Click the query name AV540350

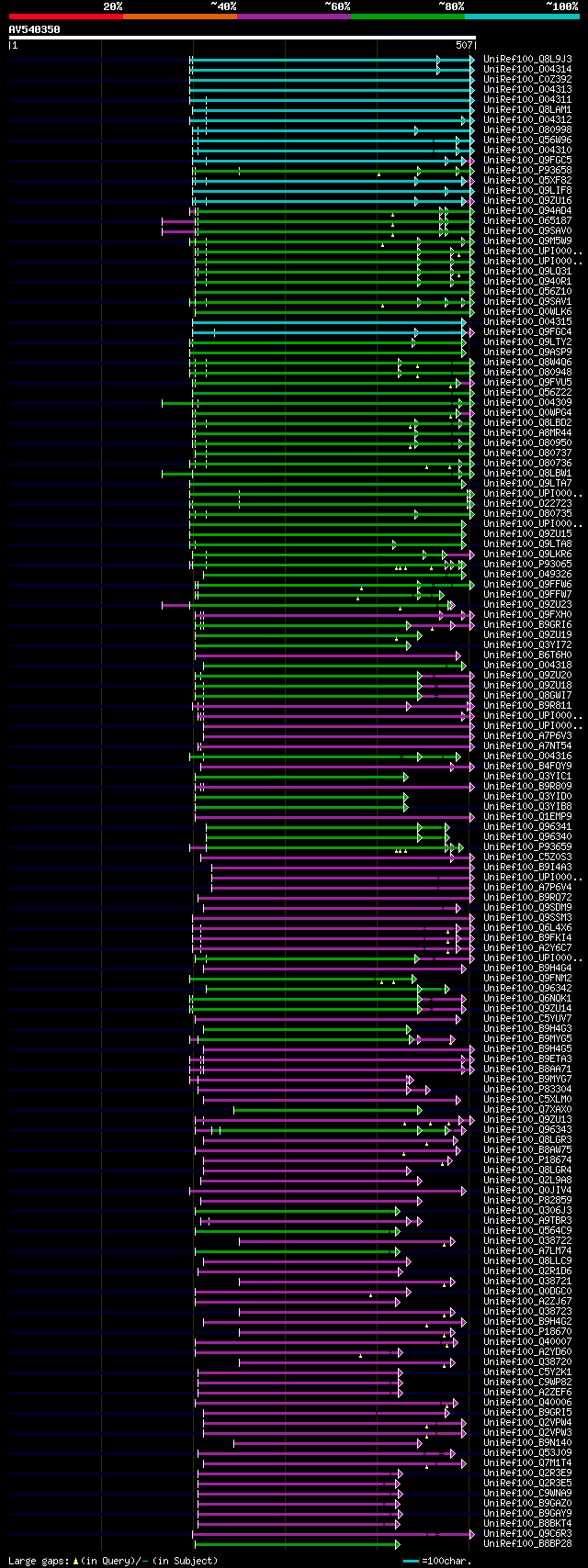pyautogui.click(x=35, y=29)
